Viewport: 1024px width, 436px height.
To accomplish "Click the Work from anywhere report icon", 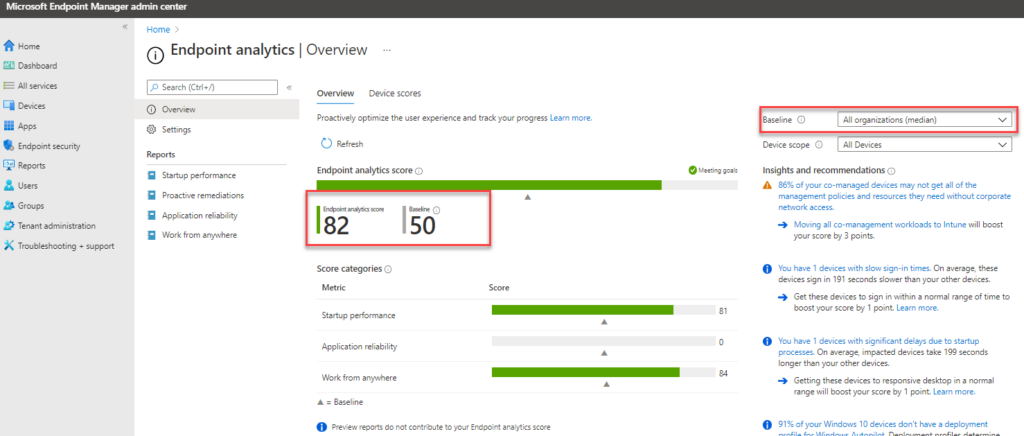I will click(x=152, y=235).
